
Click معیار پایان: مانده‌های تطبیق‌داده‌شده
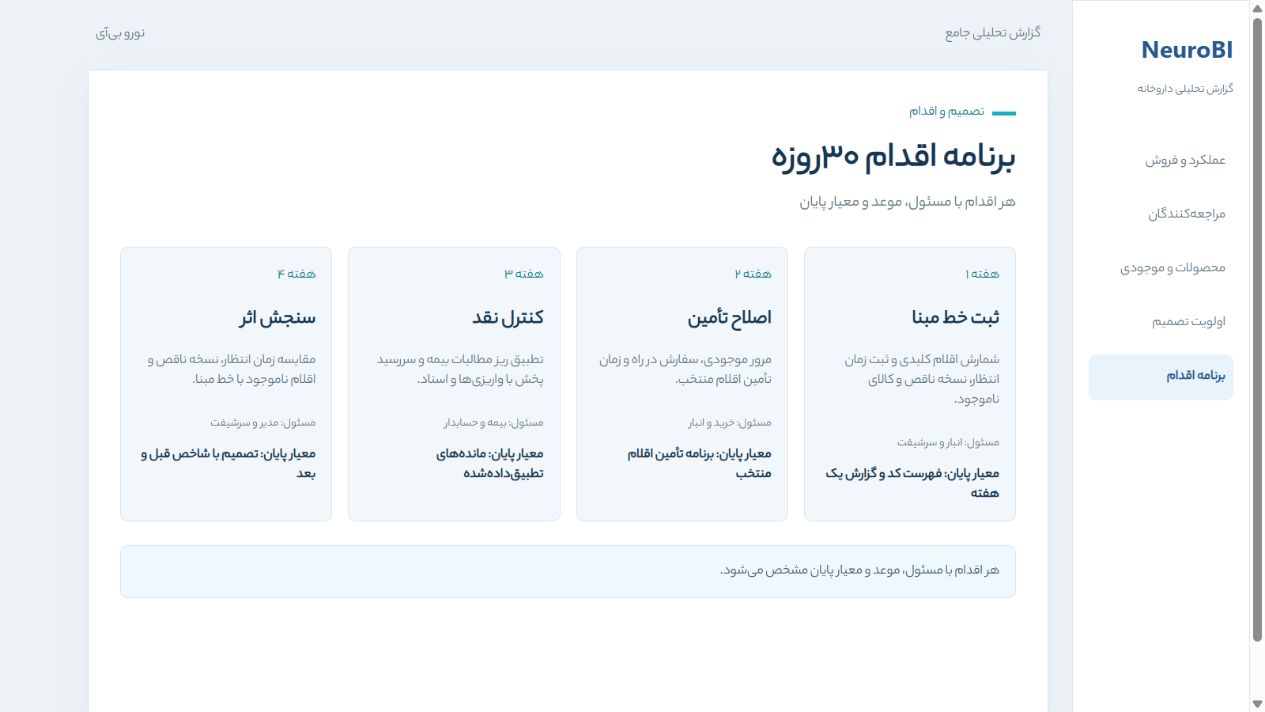[x=490, y=463]
